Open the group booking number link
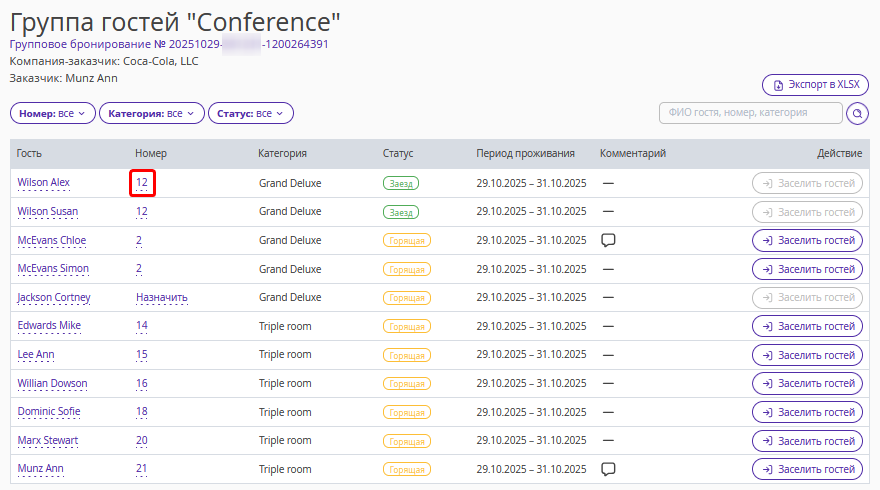 (x=169, y=44)
